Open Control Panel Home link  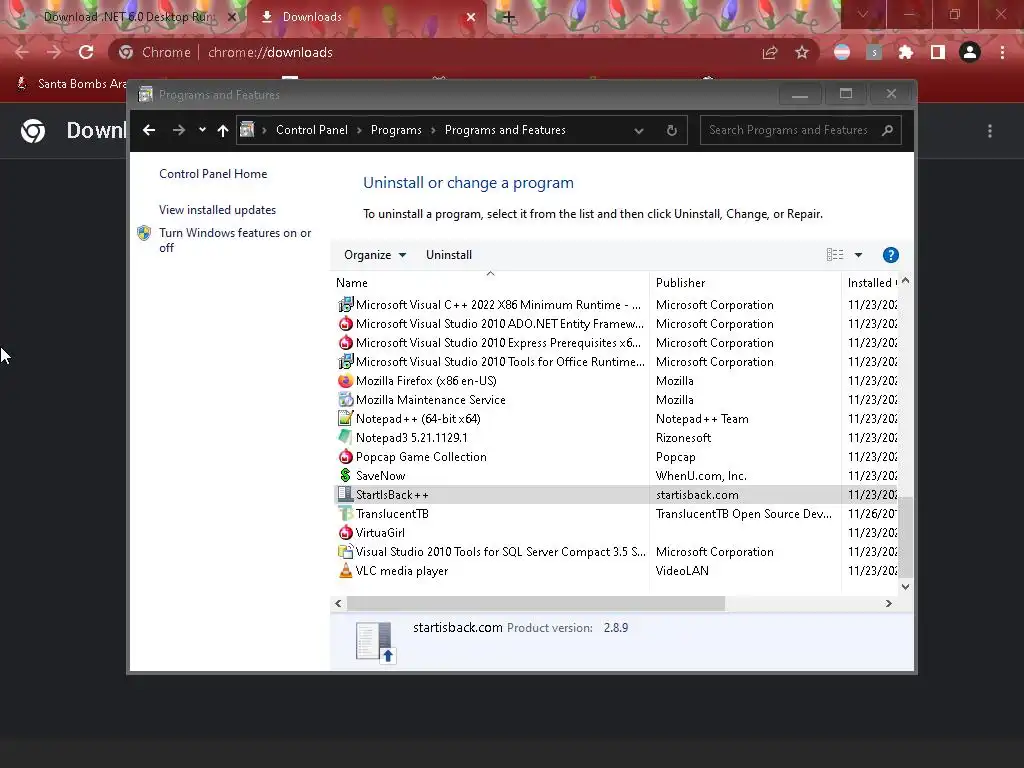pyautogui.click(x=213, y=174)
